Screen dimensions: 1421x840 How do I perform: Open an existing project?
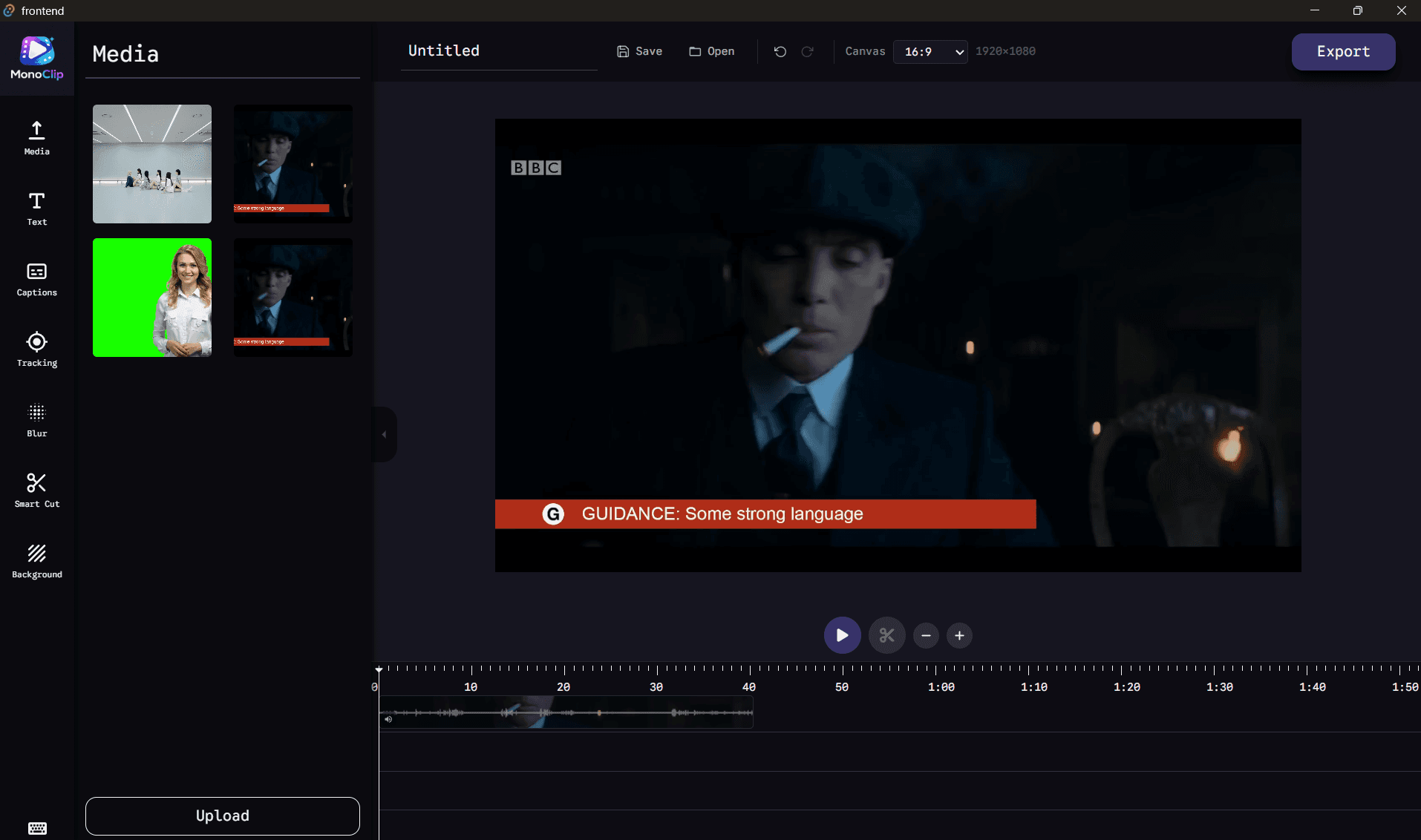point(711,51)
